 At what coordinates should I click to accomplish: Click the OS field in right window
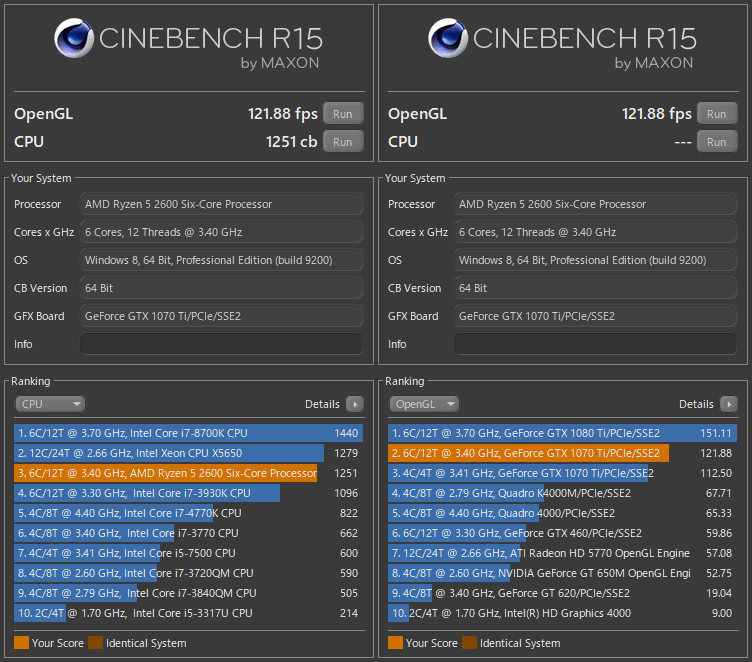tap(595, 260)
